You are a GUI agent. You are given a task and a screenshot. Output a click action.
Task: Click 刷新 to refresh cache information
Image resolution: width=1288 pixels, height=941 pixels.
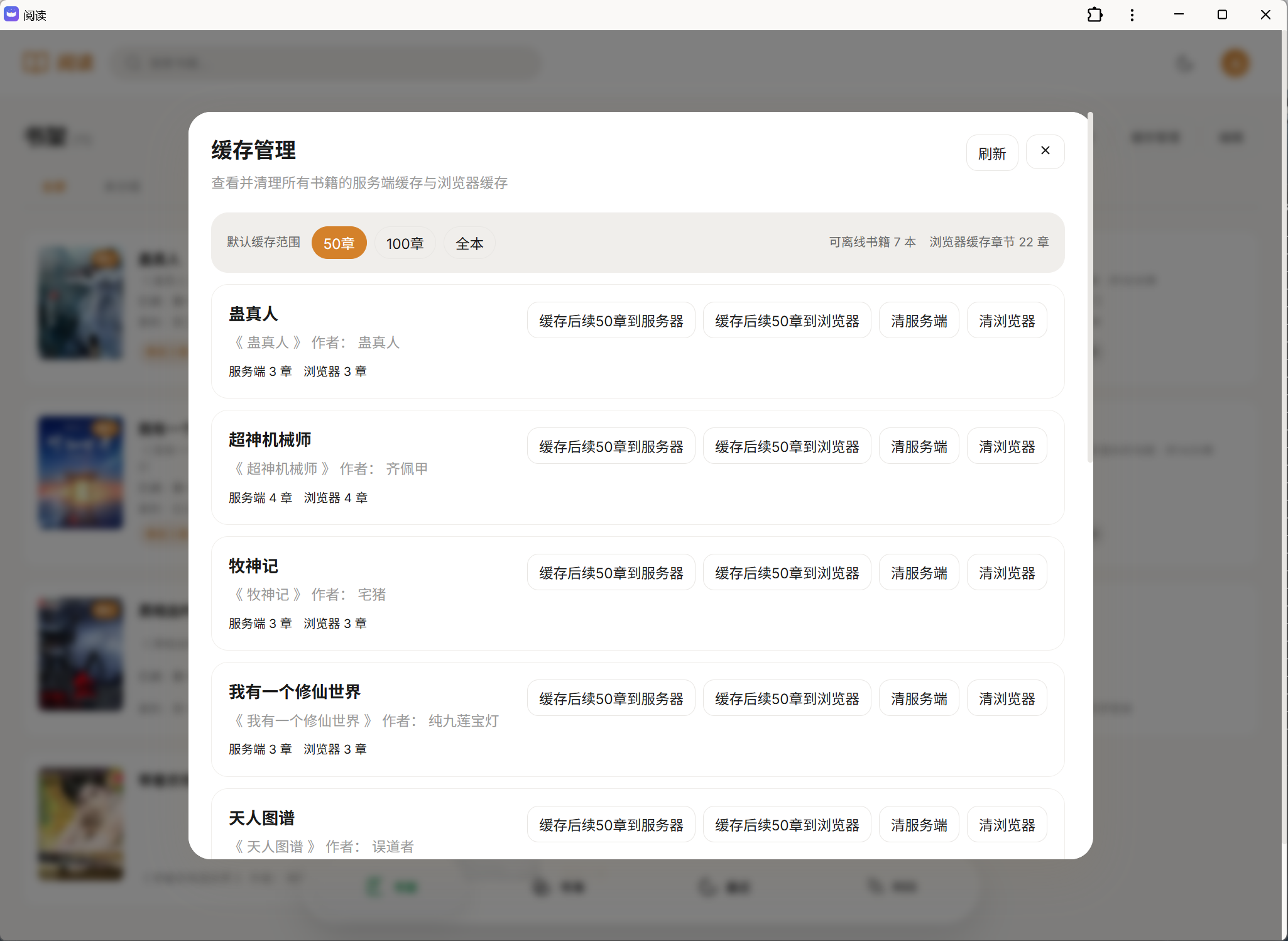pyautogui.click(x=992, y=152)
